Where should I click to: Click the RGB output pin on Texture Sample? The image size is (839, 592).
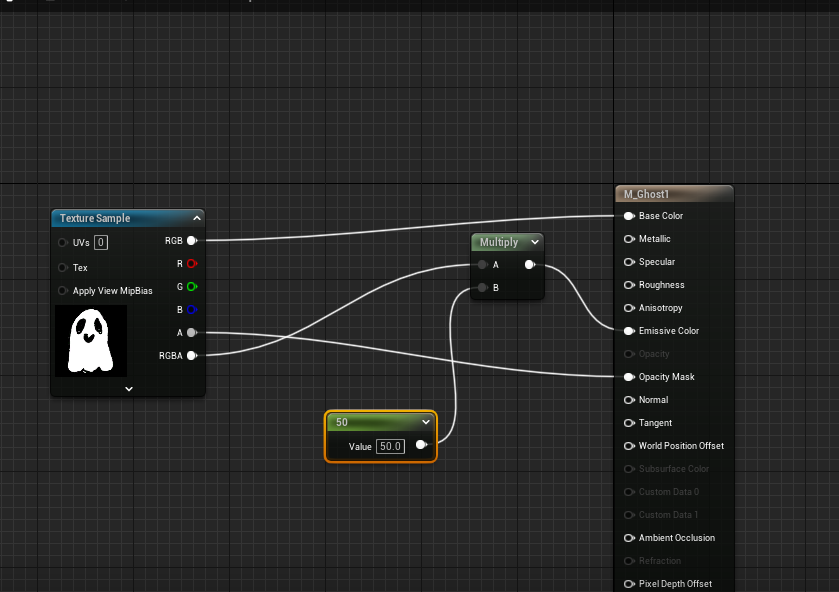click(x=191, y=241)
